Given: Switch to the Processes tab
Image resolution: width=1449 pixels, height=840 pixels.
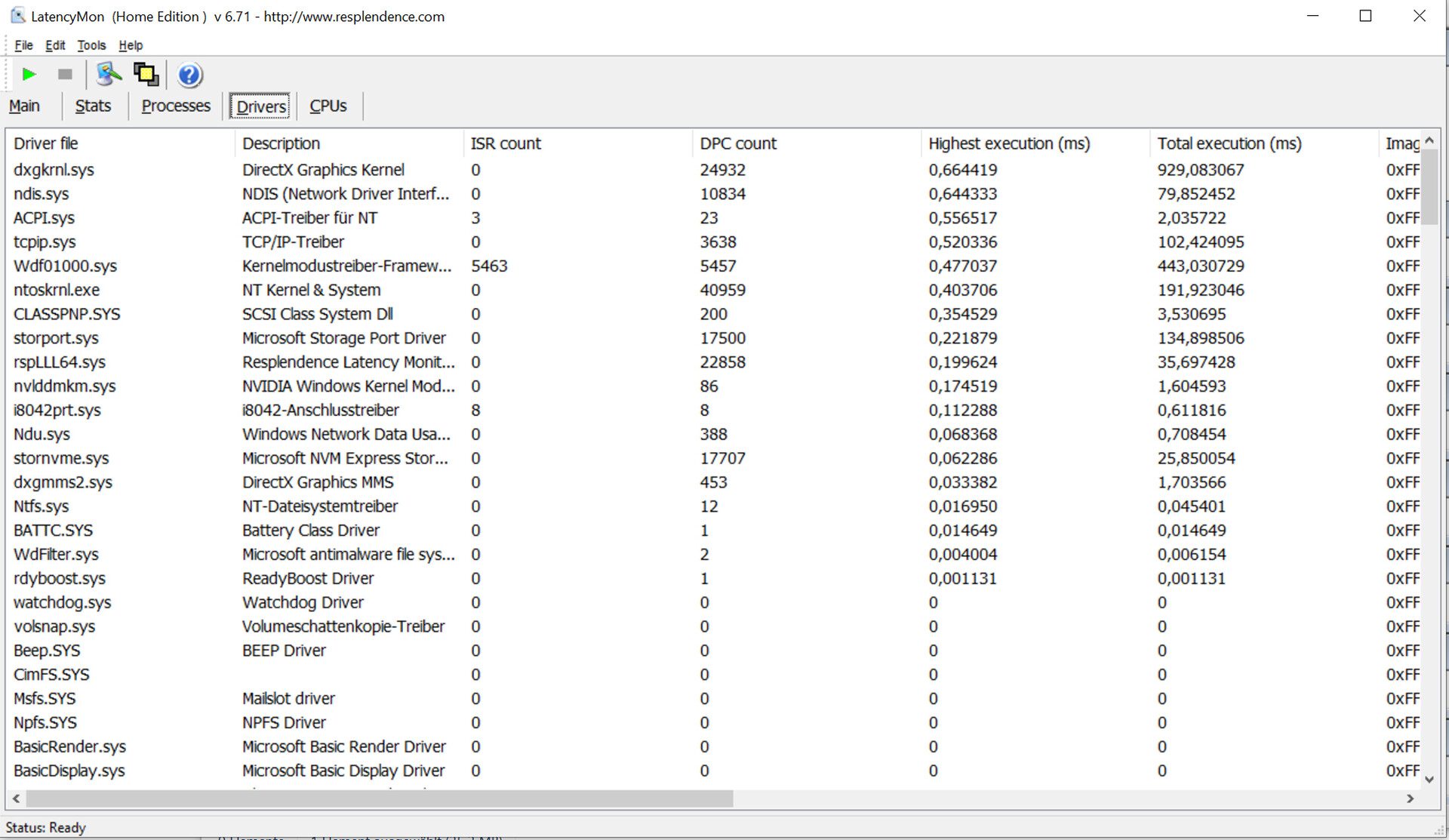Looking at the screenshot, I should tap(176, 106).
